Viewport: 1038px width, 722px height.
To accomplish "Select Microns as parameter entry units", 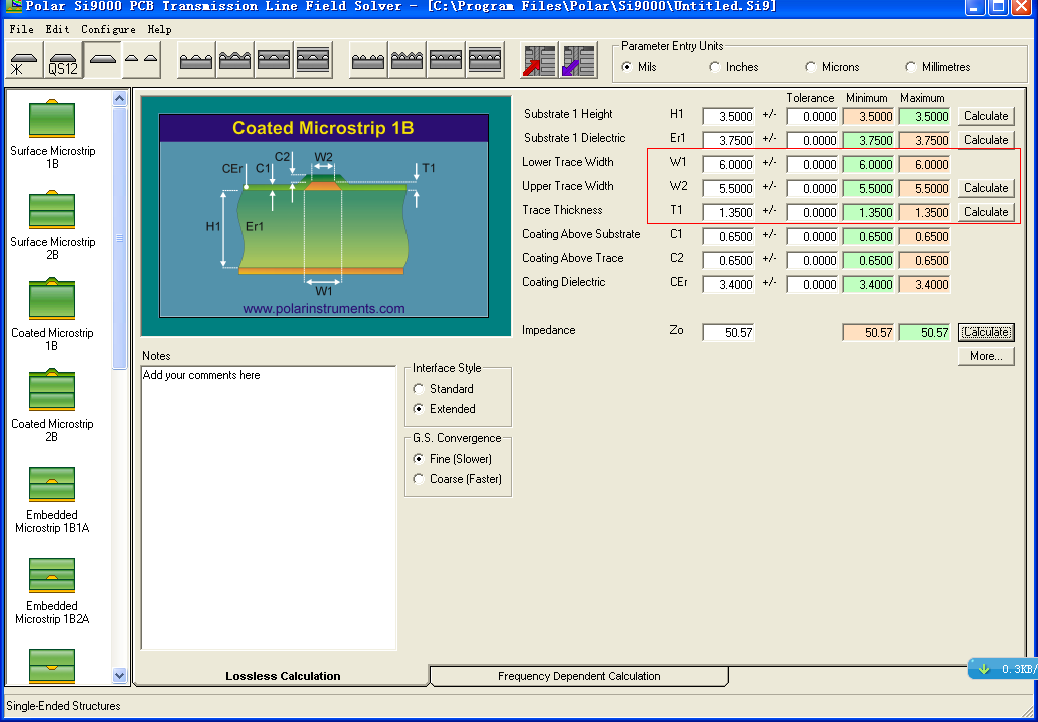I will 832,67.
